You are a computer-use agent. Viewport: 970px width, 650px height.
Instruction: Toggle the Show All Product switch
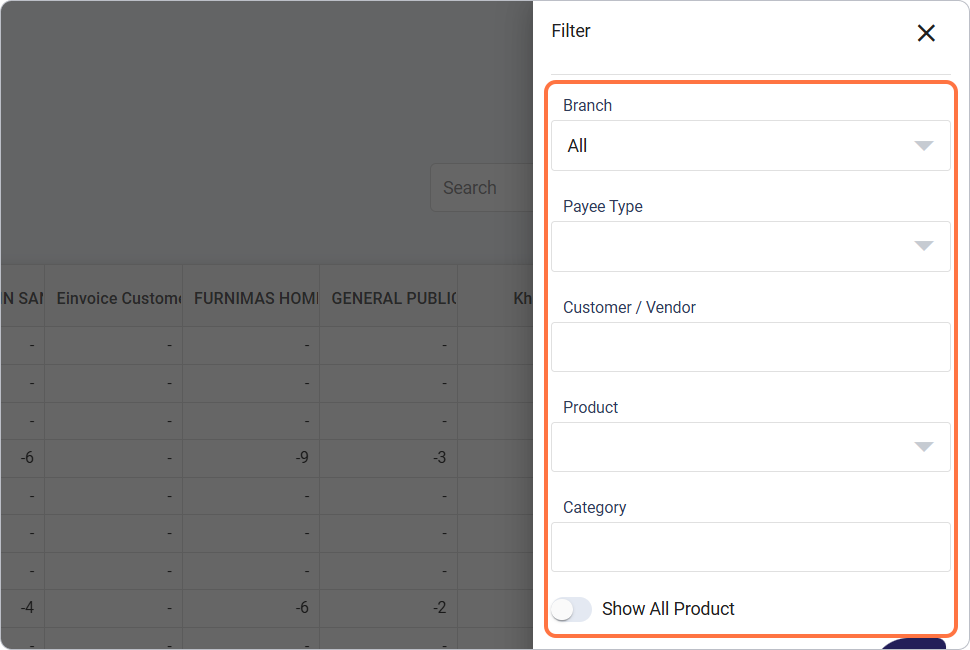[571, 609]
